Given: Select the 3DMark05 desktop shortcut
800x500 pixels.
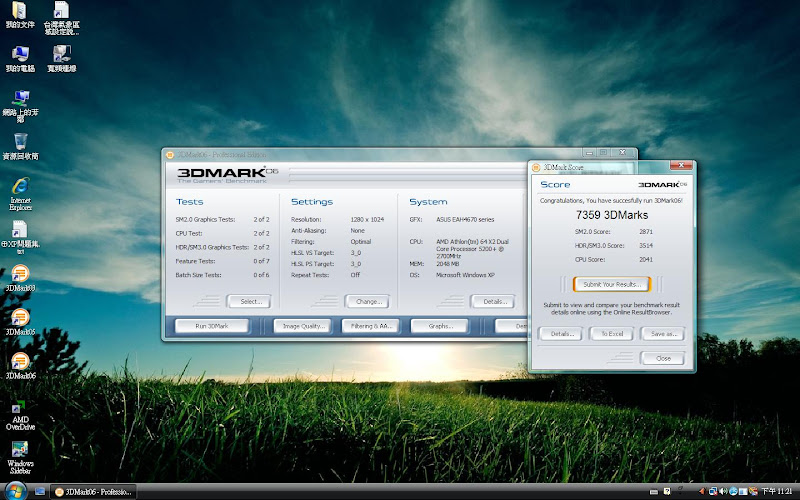Looking at the screenshot, I should (x=20, y=322).
